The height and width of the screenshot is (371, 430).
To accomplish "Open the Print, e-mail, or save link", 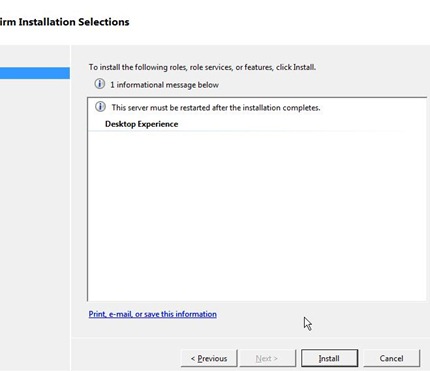I will coord(153,314).
